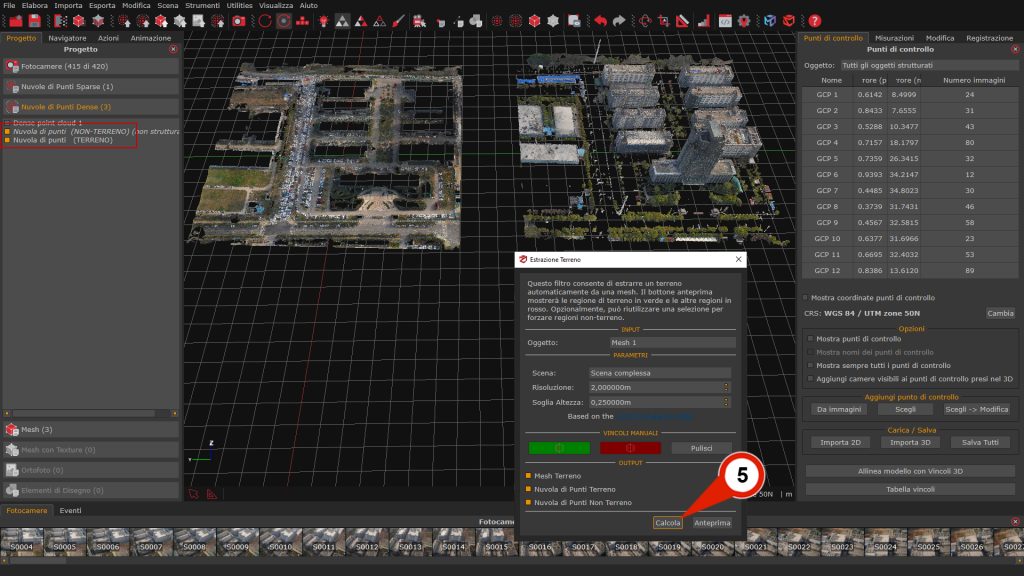Close the Progetto panel with red X
This screenshot has height=576, width=1024.
(173, 49)
